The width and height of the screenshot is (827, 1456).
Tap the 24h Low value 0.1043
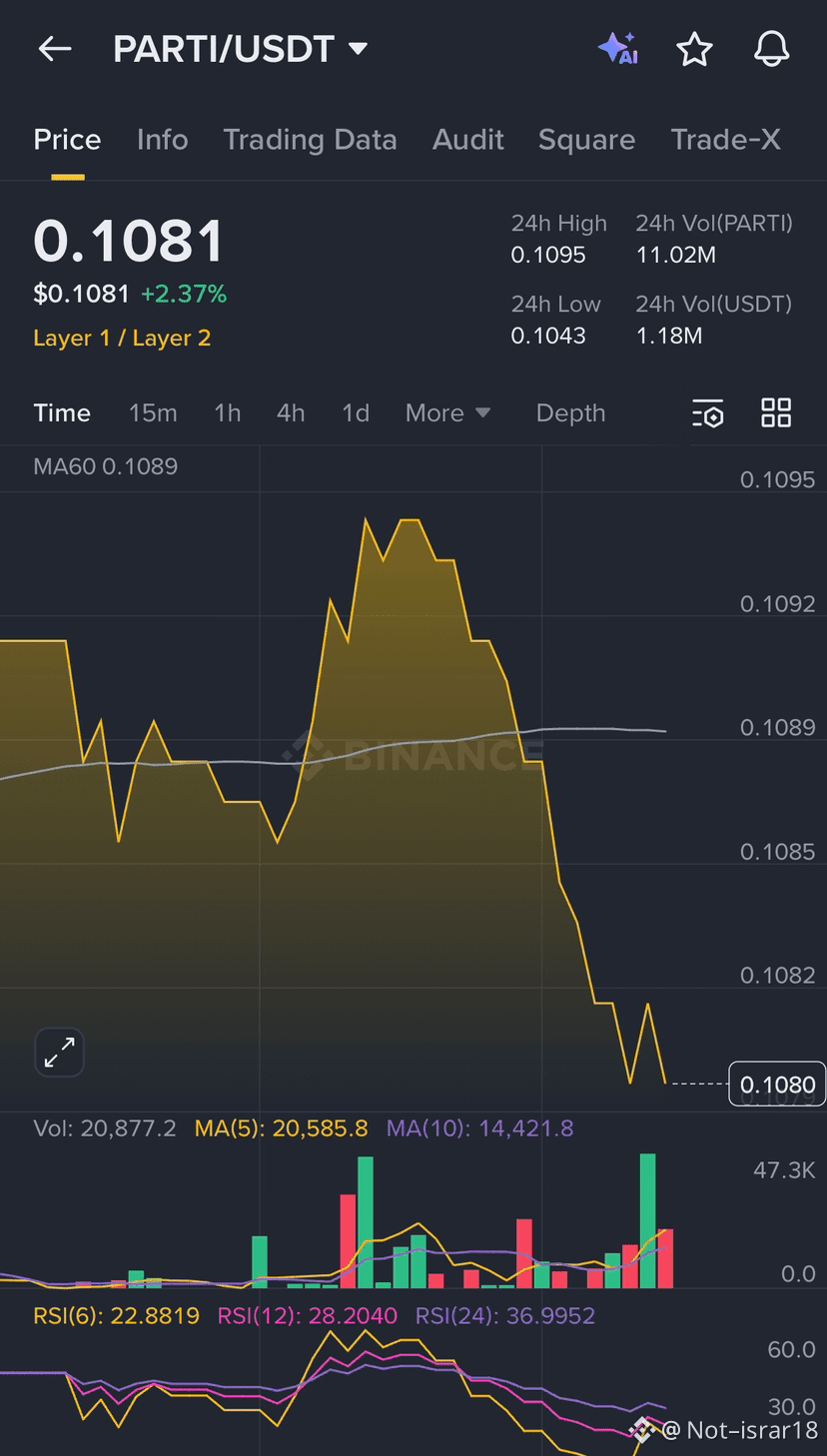tap(548, 337)
